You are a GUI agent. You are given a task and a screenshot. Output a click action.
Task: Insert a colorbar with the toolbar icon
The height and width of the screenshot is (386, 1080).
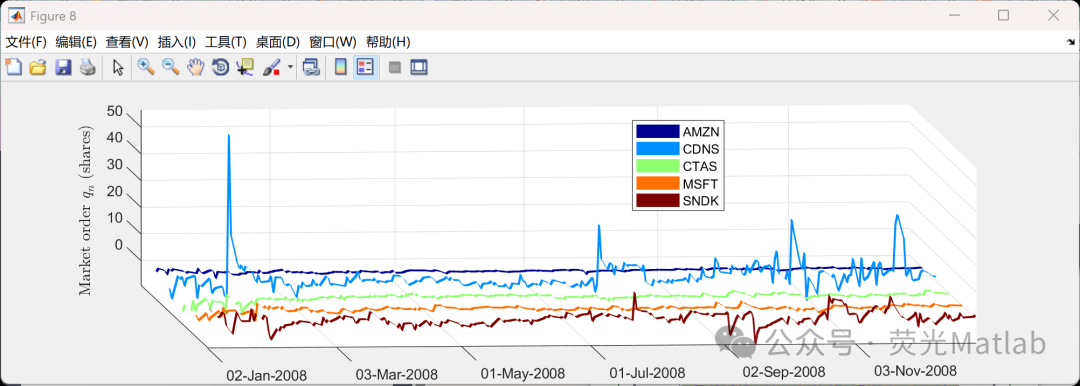click(340, 67)
